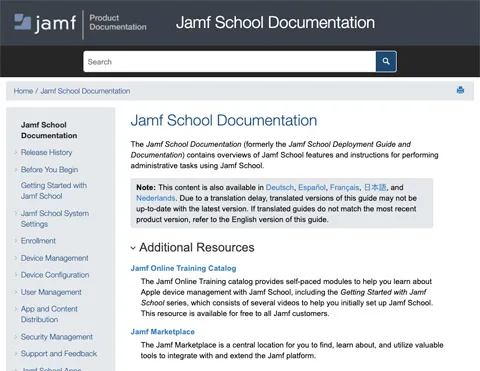Open Release History in the sidebar

[46, 152]
